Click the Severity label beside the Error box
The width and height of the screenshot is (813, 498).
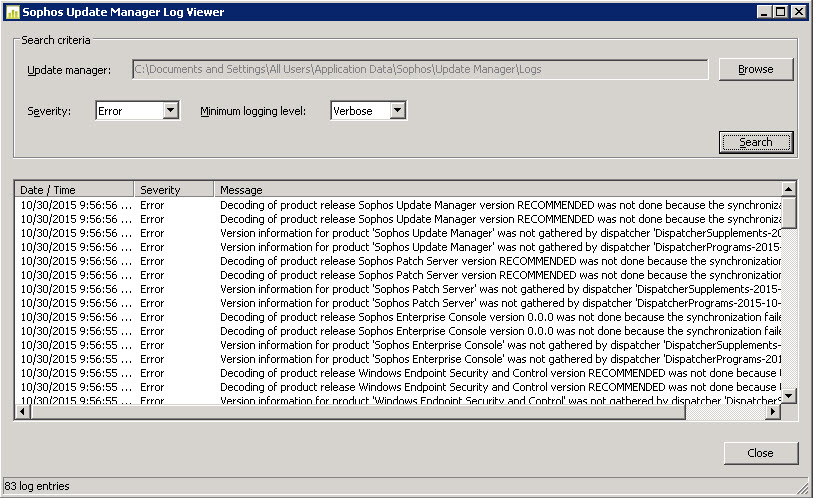tap(49, 111)
